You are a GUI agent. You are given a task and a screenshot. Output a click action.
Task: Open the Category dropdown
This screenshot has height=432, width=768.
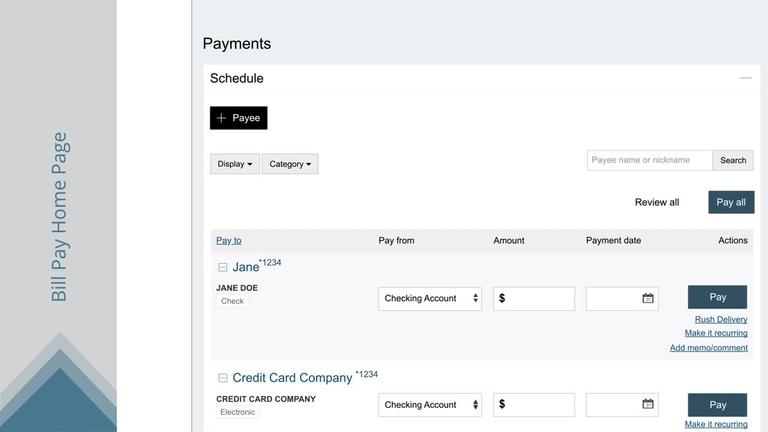tap(290, 164)
